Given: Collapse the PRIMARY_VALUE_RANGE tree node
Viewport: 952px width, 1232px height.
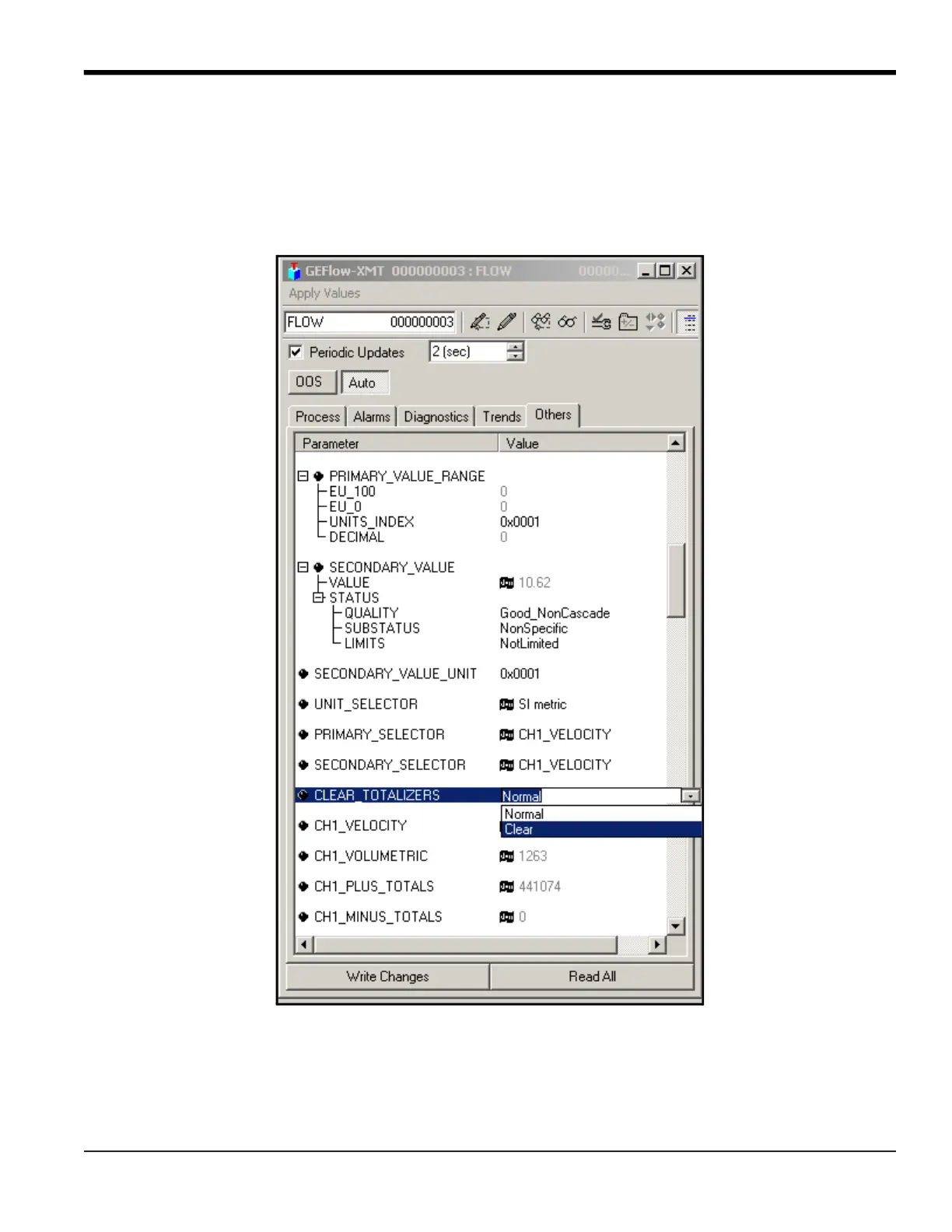Looking at the screenshot, I should [x=303, y=476].
